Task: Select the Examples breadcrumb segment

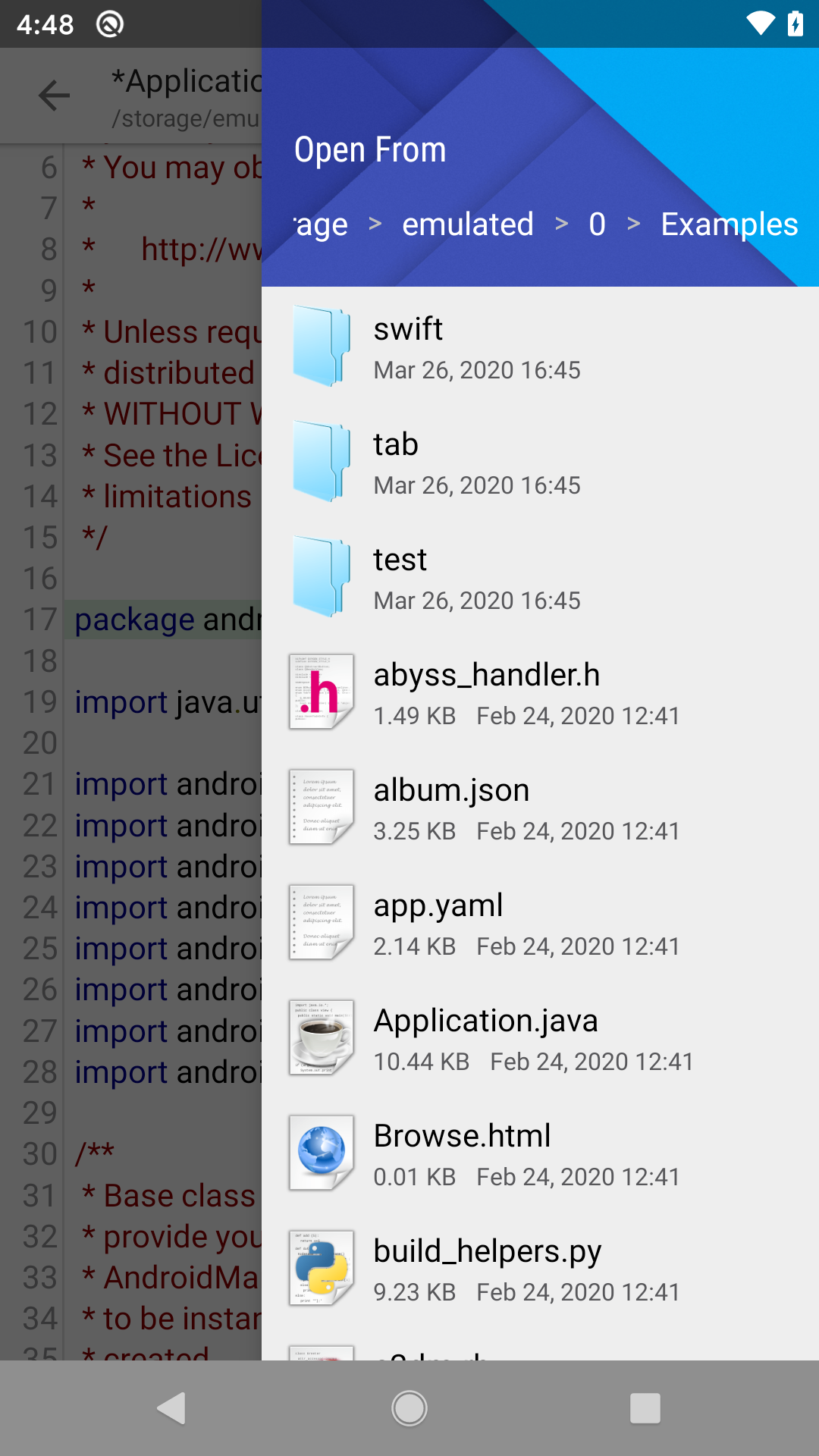Action: pos(729,224)
